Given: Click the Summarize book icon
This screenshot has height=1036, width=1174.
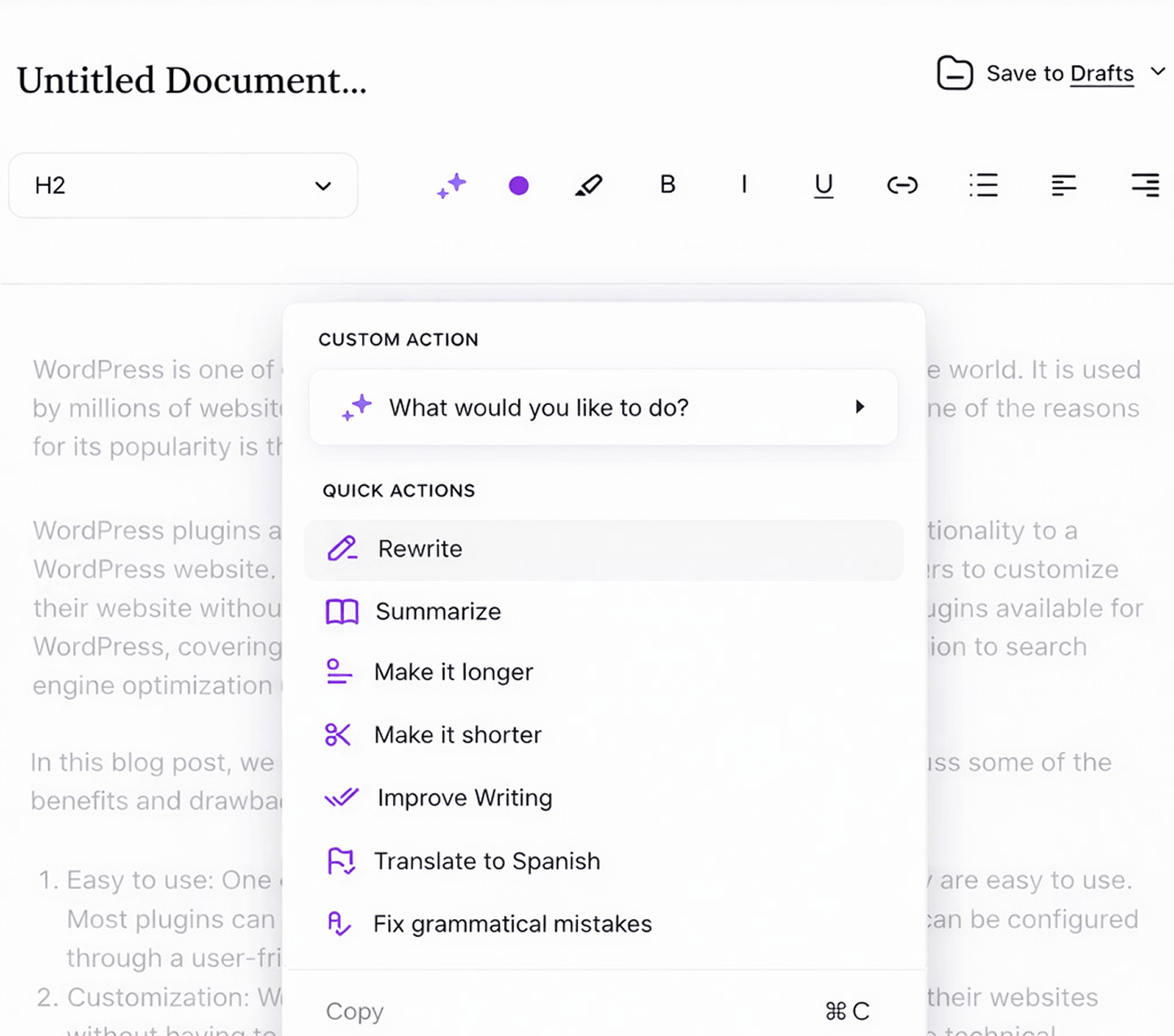Looking at the screenshot, I should click(x=342, y=611).
